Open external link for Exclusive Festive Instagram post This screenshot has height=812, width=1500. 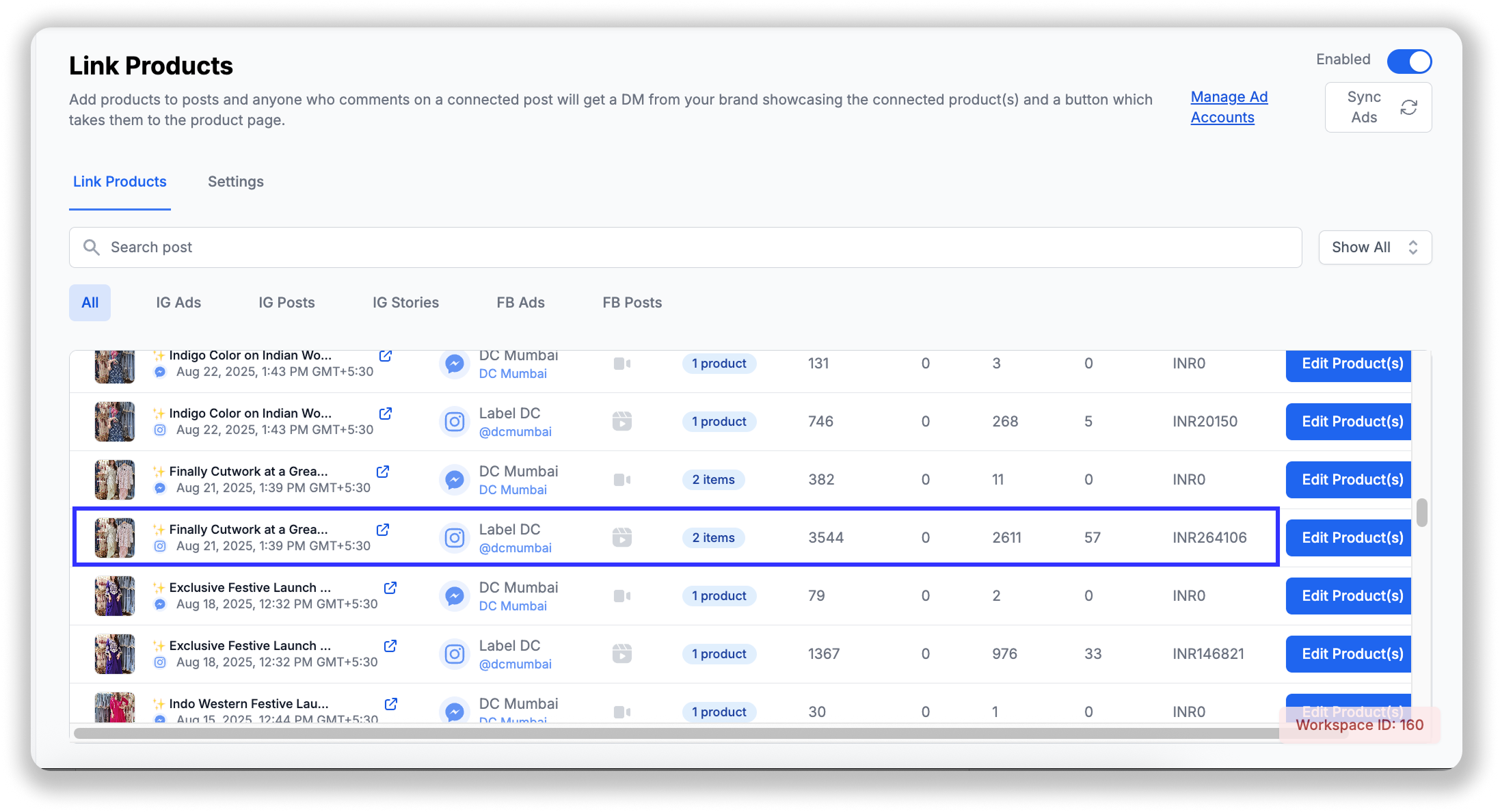pyautogui.click(x=390, y=646)
